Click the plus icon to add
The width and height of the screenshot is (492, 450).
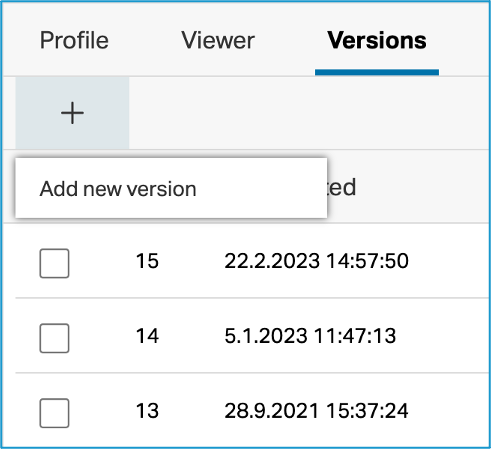[x=72, y=113]
